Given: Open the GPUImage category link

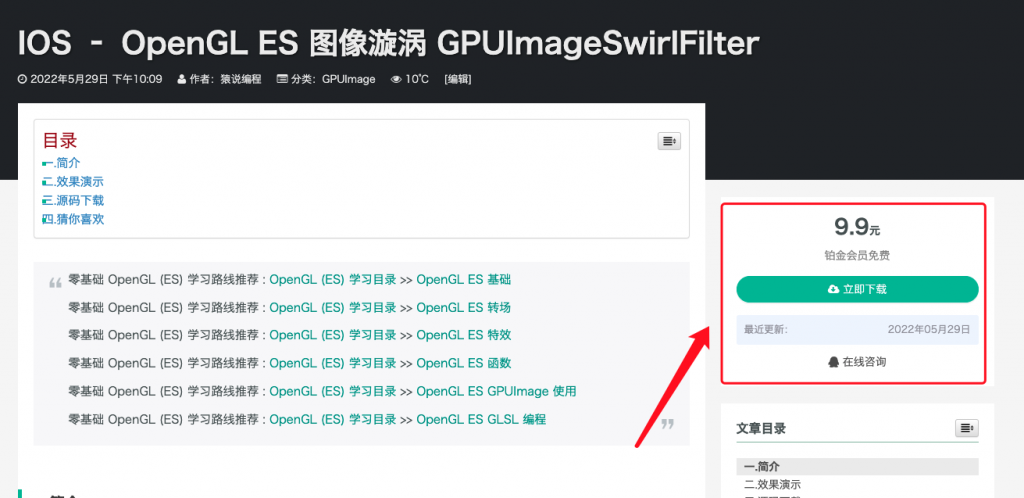Looking at the screenshot, I should [x=349, y=80].
